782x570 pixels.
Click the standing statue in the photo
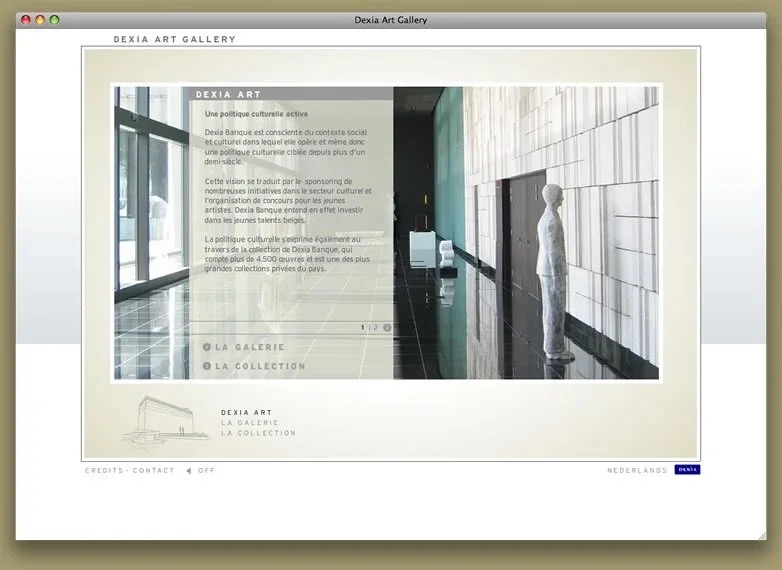pos(554,272)
